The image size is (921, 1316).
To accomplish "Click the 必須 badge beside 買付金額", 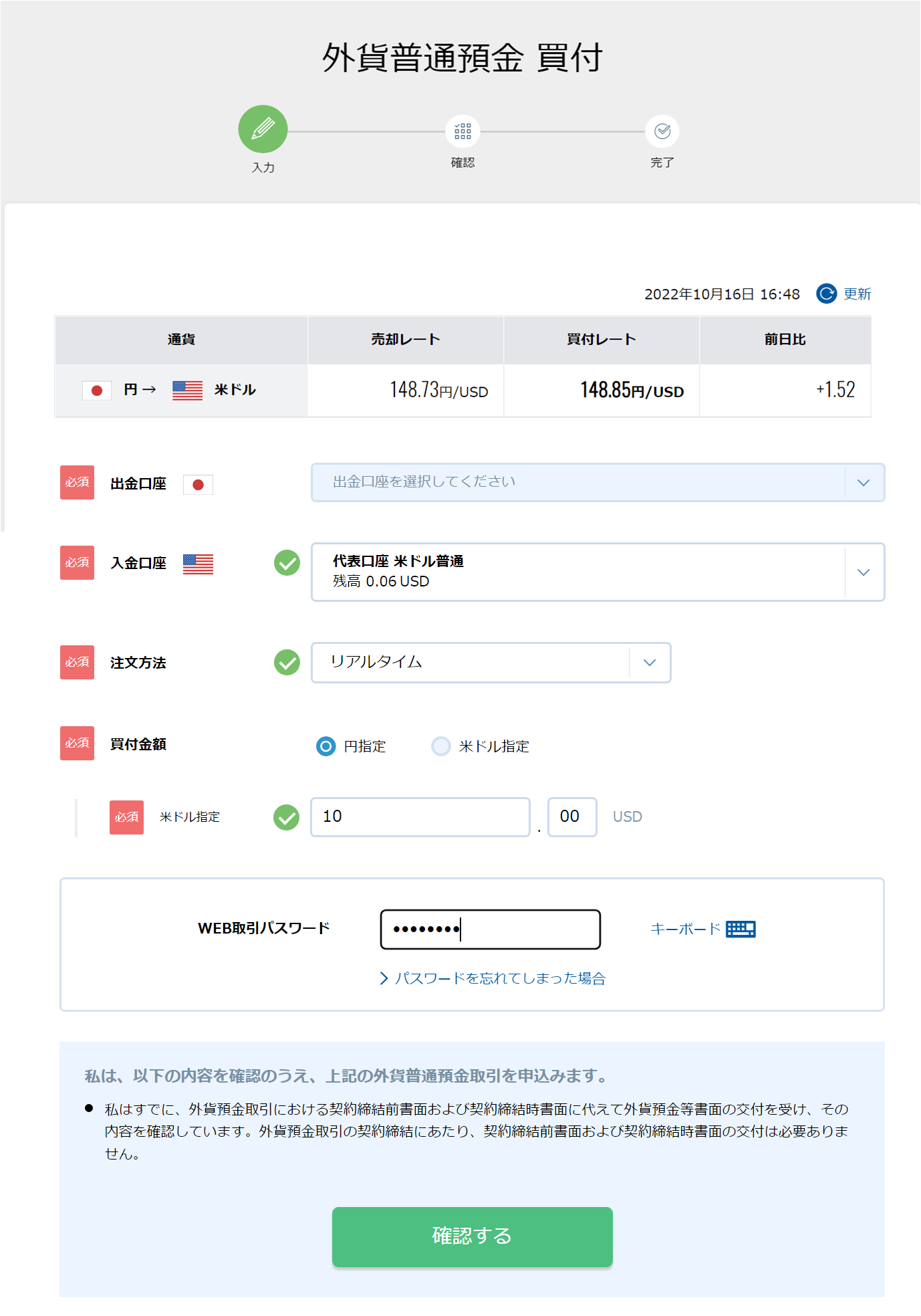I will 78,743.
